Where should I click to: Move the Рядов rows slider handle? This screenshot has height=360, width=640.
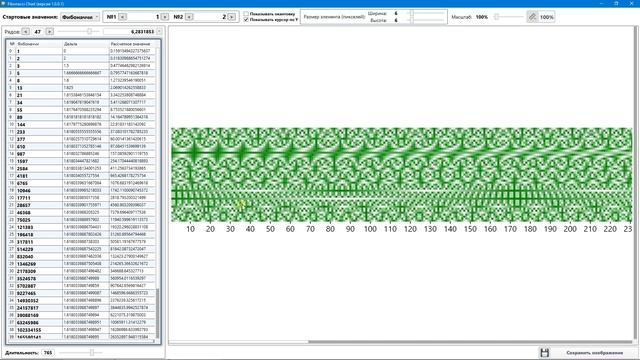(x=90, y=31)
